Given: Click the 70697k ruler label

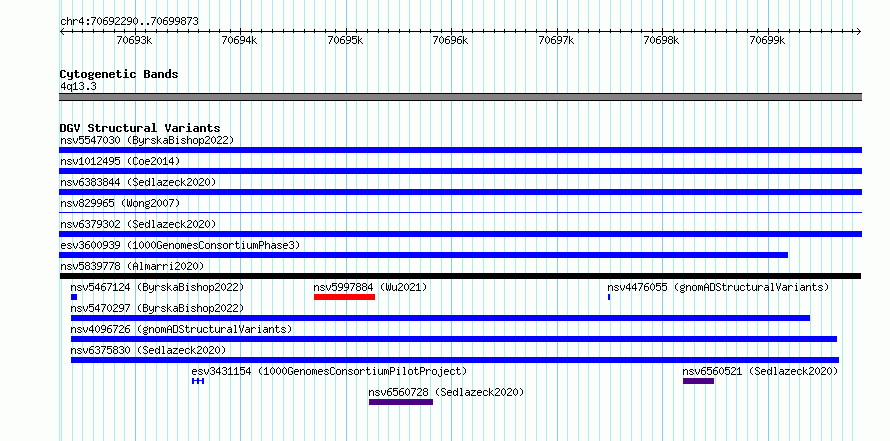Looking at the screenshot, I should click(x=556, y=40).
